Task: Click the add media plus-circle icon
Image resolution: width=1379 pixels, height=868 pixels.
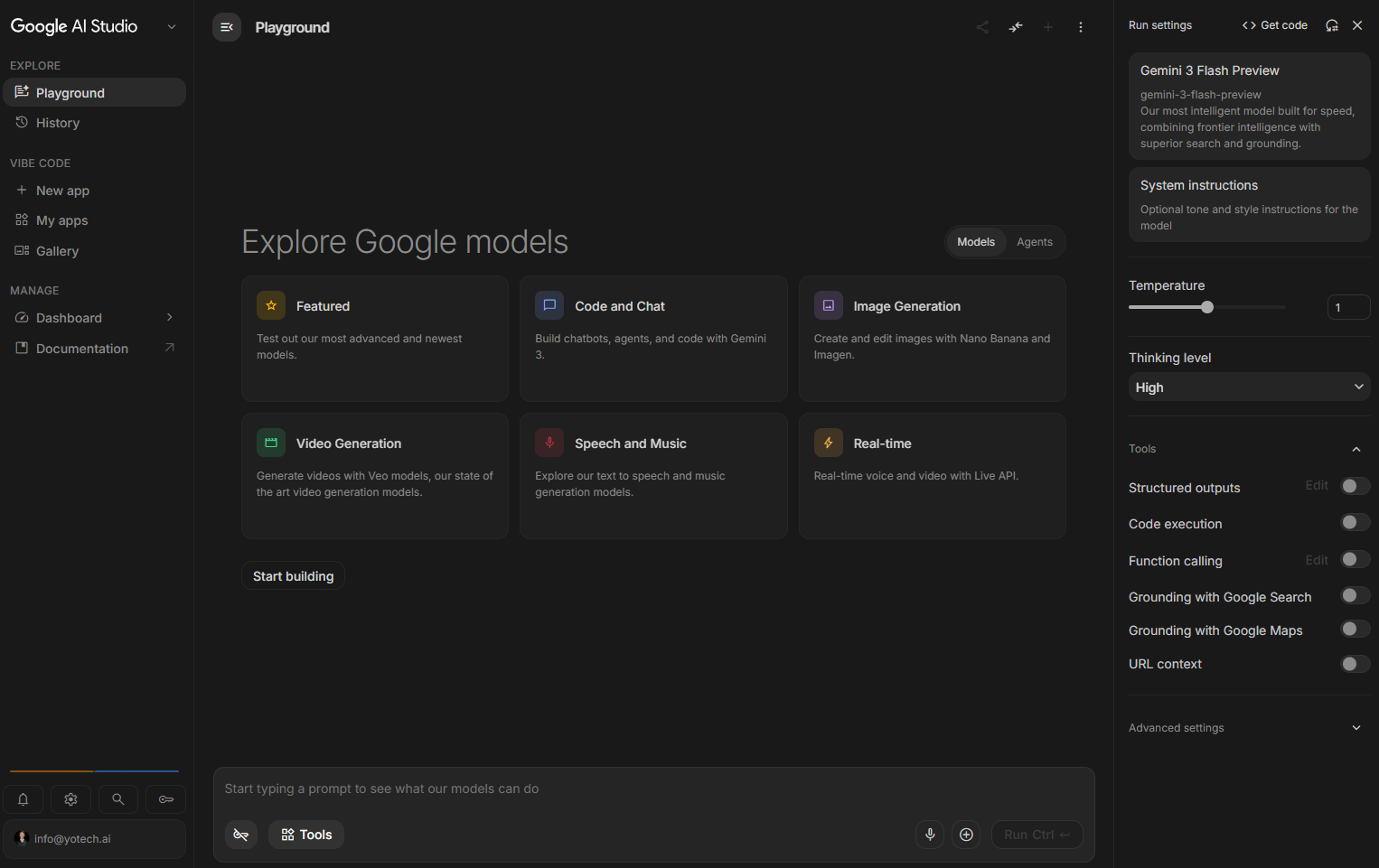Action: pyautogui.click(x=966, y=835)
